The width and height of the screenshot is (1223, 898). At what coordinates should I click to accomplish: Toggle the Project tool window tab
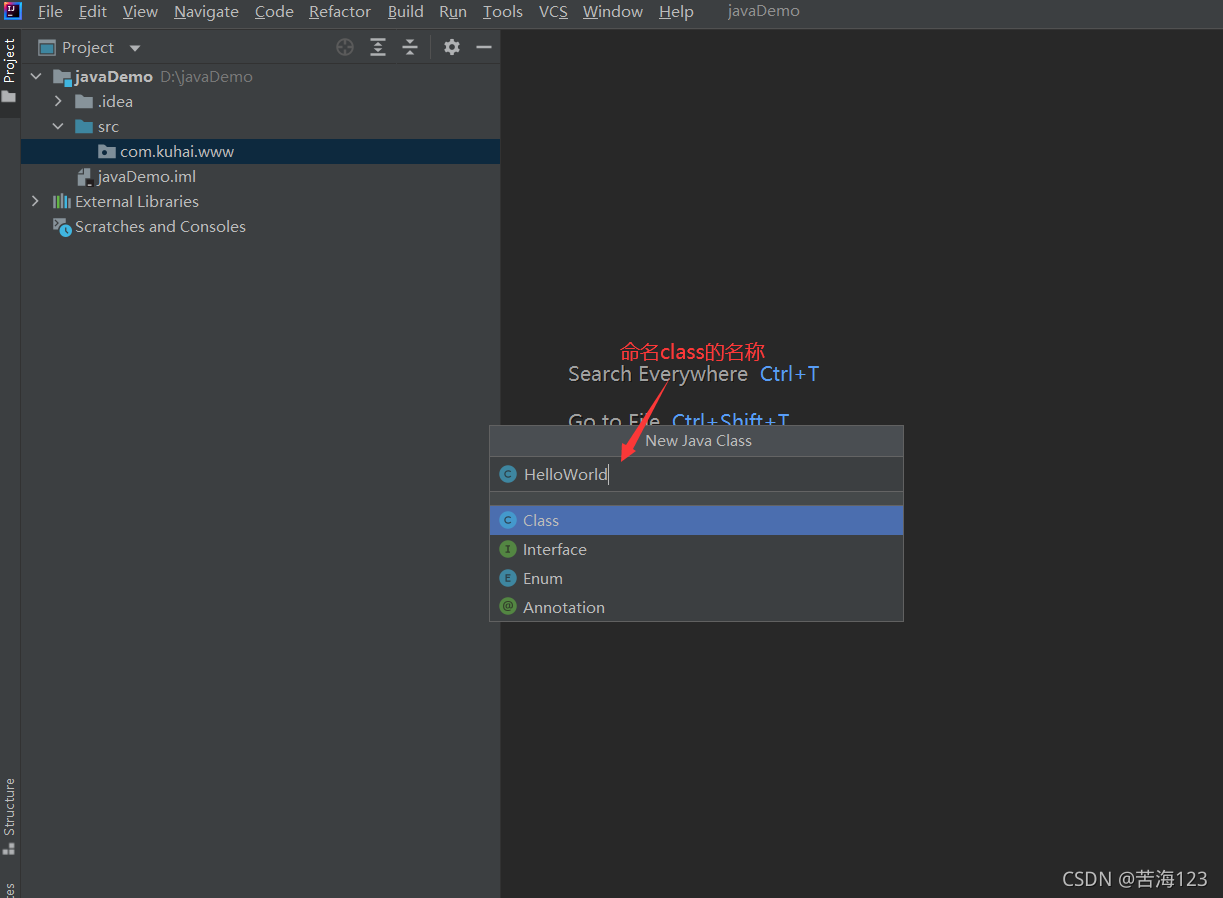tap(9, 73)
